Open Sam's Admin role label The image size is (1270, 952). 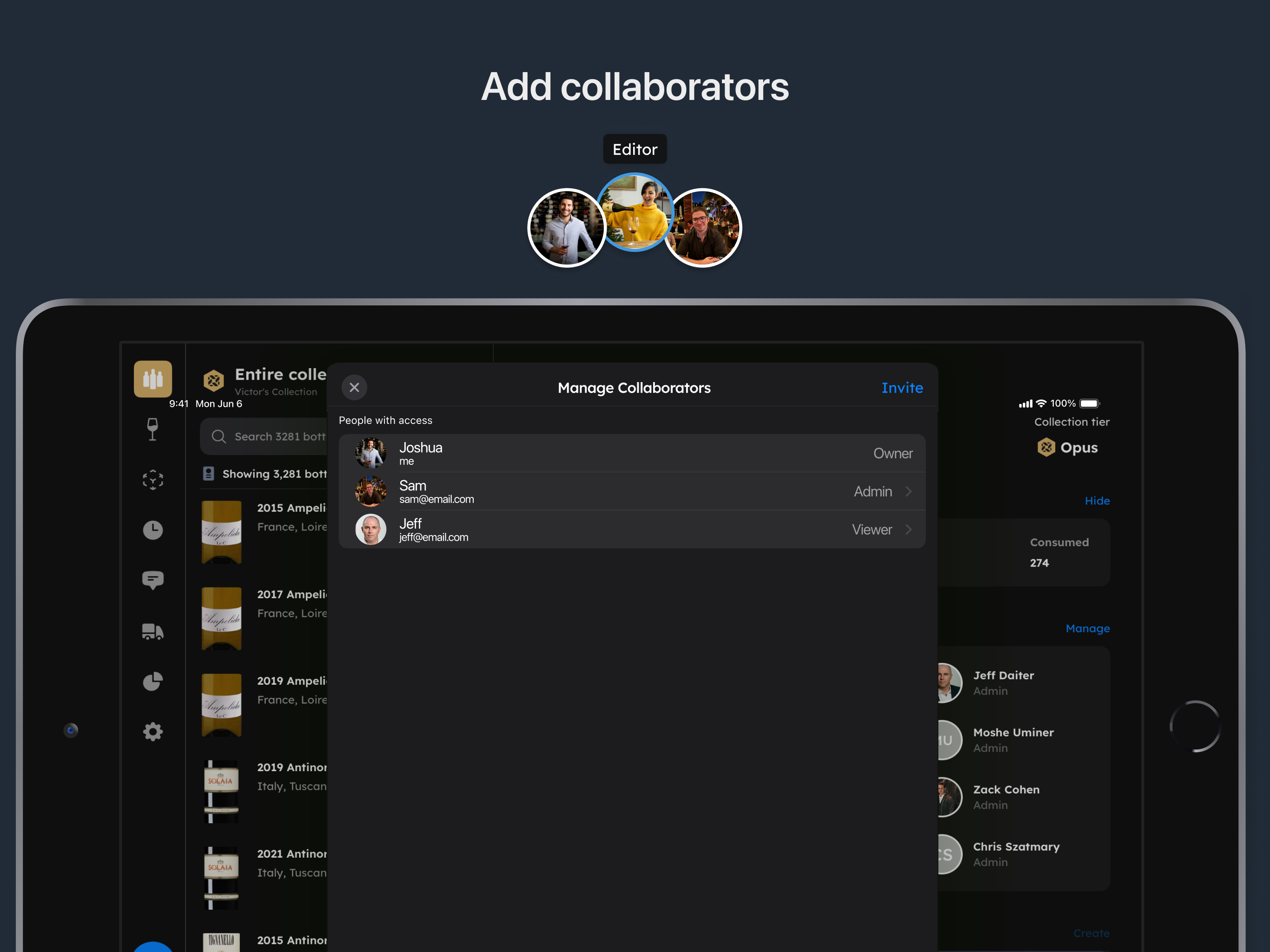(873, 491)
